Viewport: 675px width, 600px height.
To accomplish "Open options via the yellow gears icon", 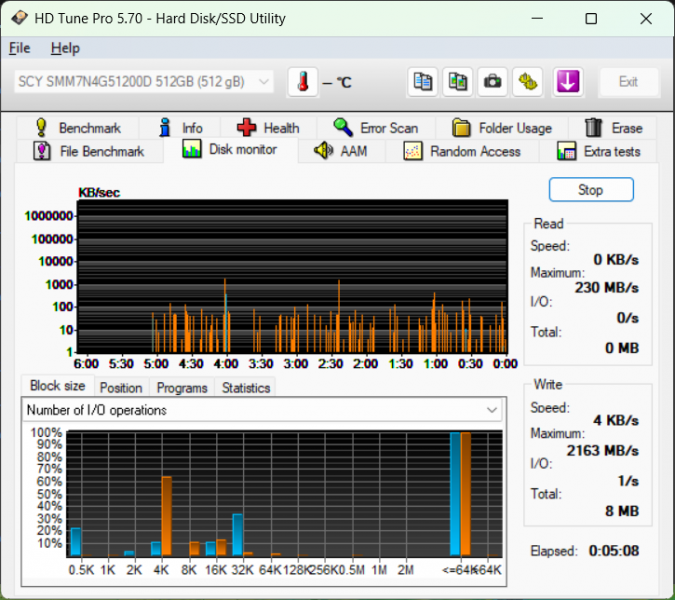I will [x=528, y=81].
